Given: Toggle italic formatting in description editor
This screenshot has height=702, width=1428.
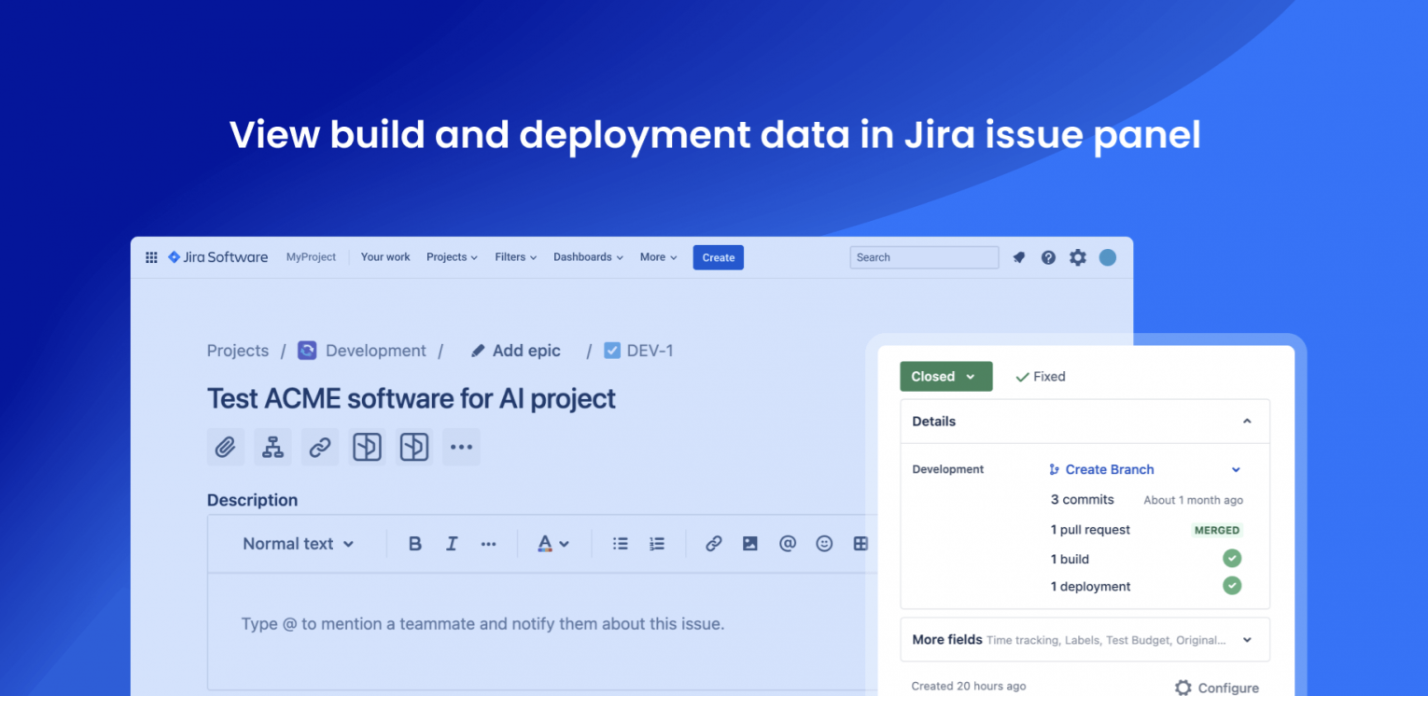Looking at the screenshot, I should (451, 544).
